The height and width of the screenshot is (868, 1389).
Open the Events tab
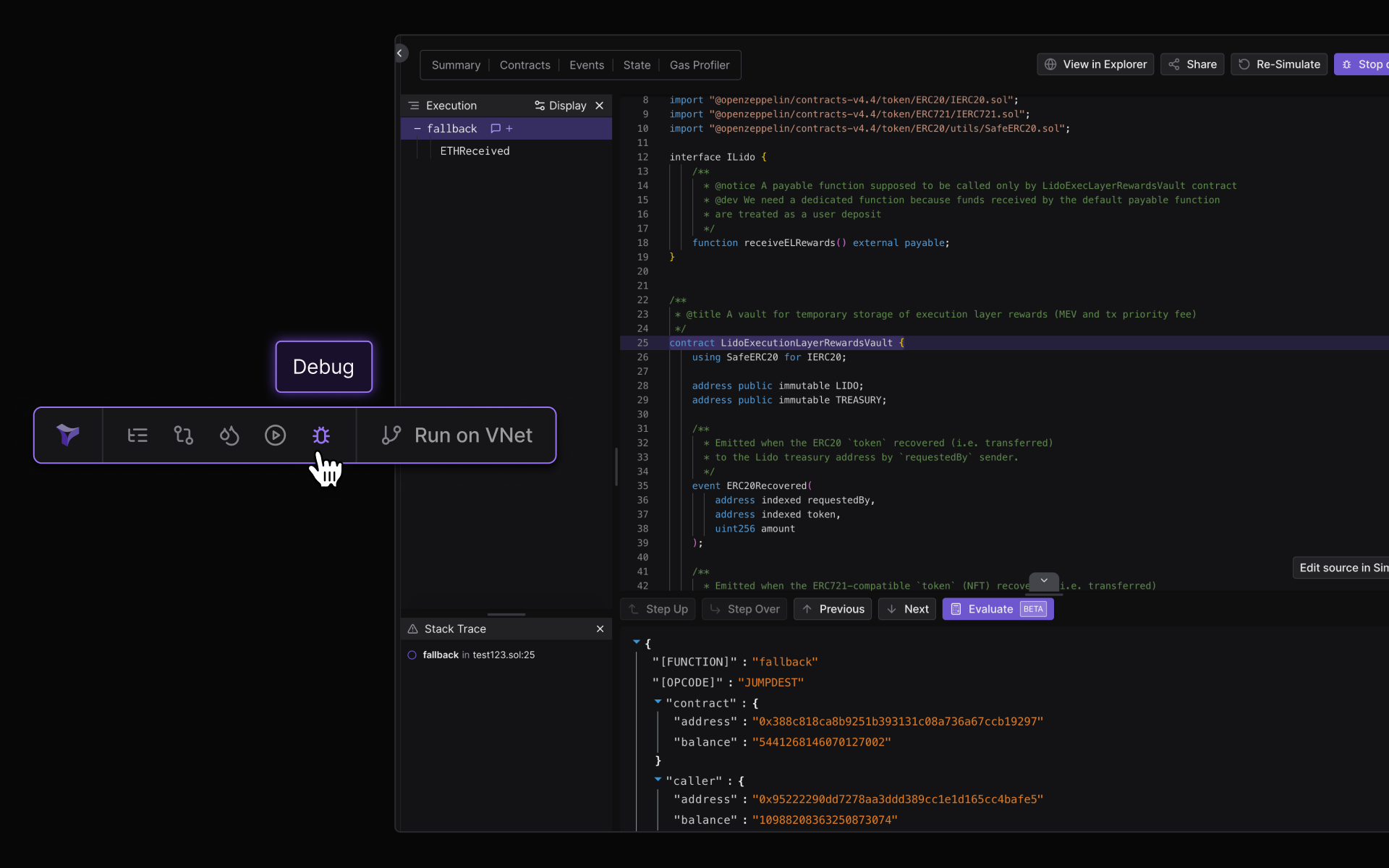[x=586, y=65]
